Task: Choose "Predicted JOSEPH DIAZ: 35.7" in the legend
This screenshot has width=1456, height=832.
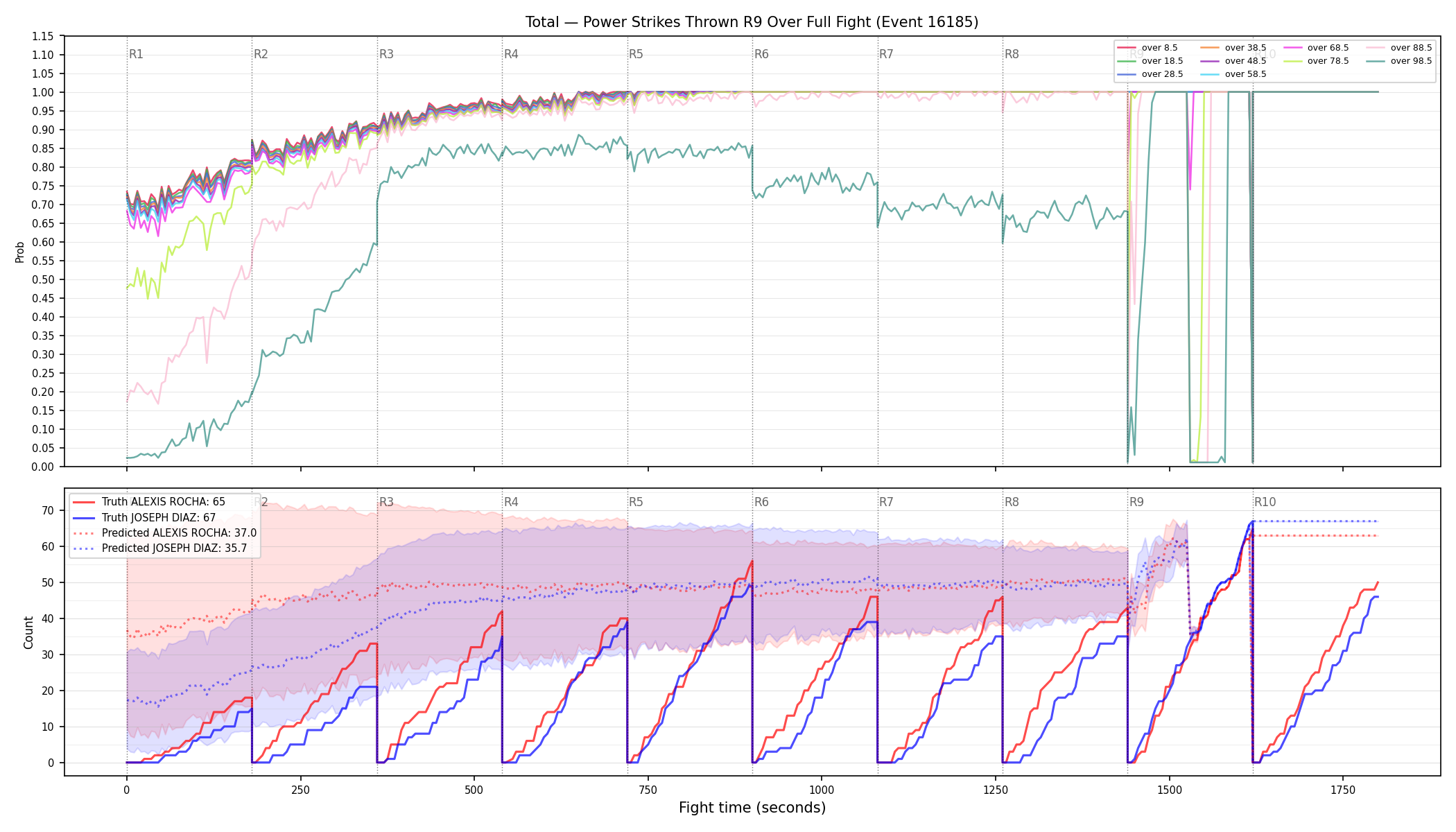Action: pos(160,548)
